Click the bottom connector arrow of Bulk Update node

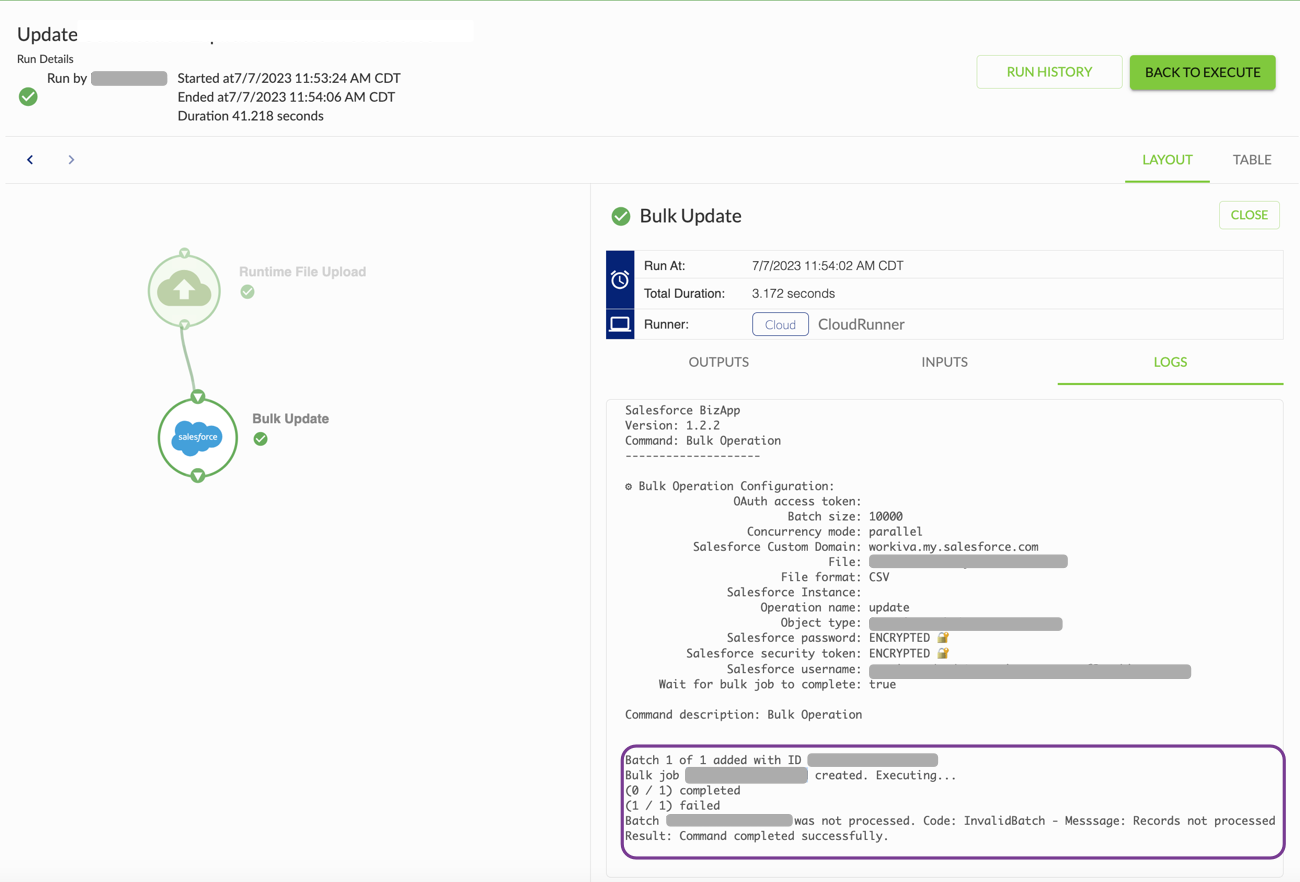tap(198, 476)
